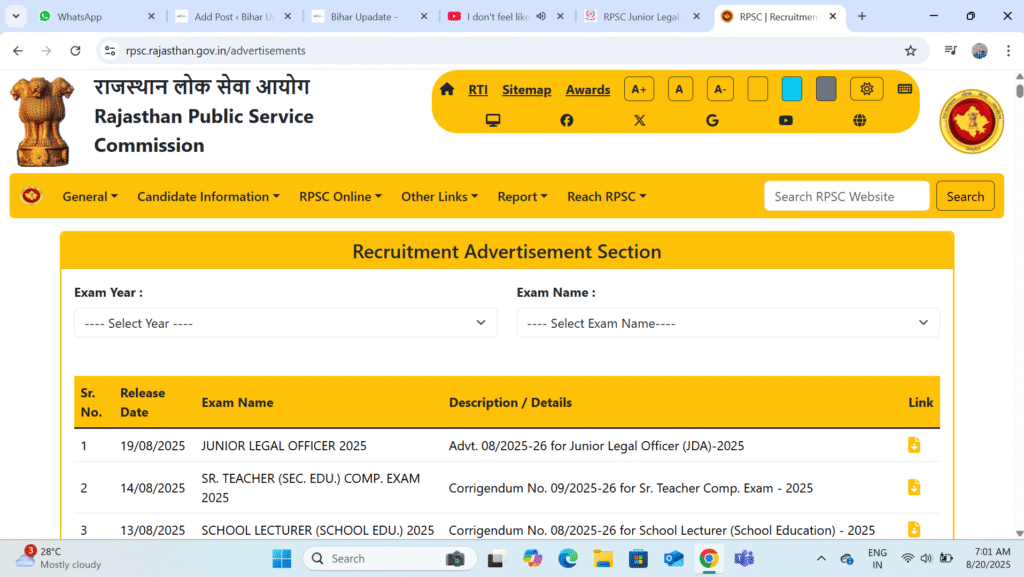Open the accessibility settings gear icon
Viewport: 1024px width, 577px height.
pos(866,88)
